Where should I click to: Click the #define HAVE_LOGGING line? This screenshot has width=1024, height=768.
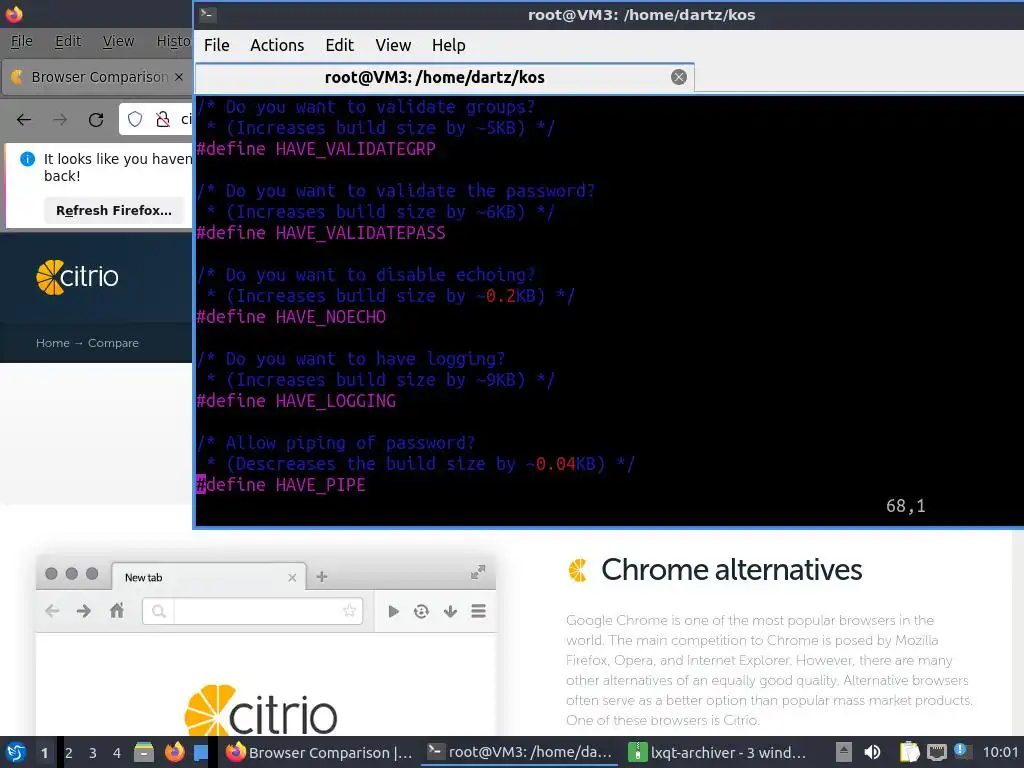[296, 401]
